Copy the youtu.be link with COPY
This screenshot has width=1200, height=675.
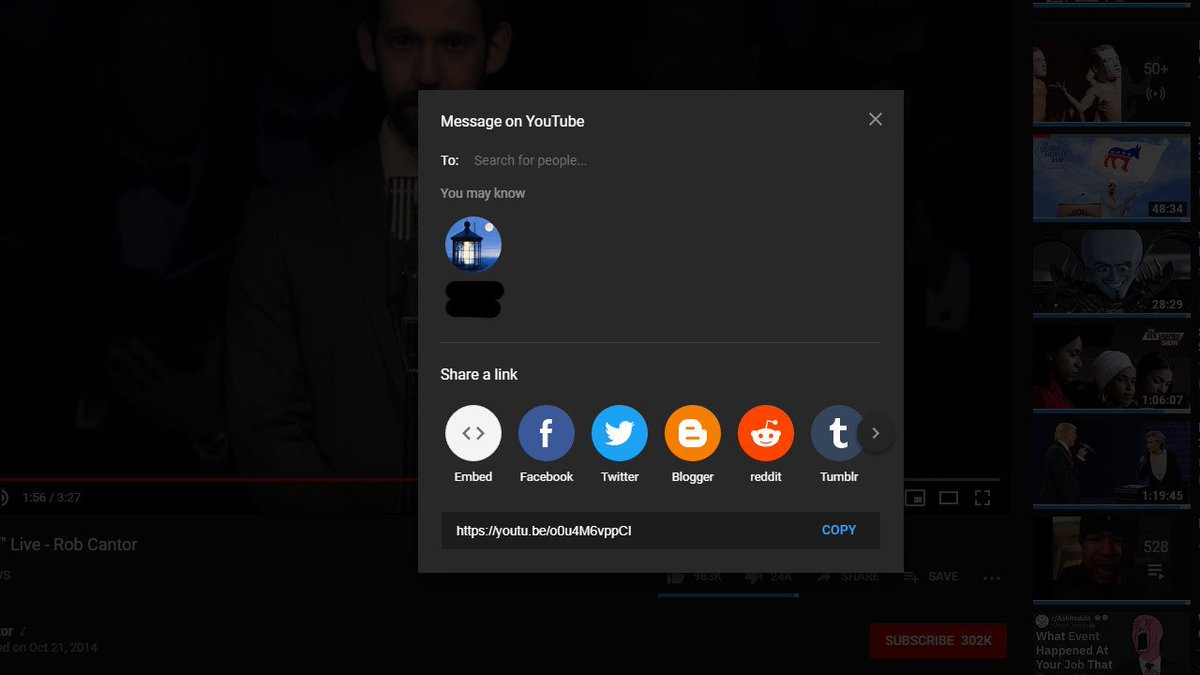click(x=838, y=530)
